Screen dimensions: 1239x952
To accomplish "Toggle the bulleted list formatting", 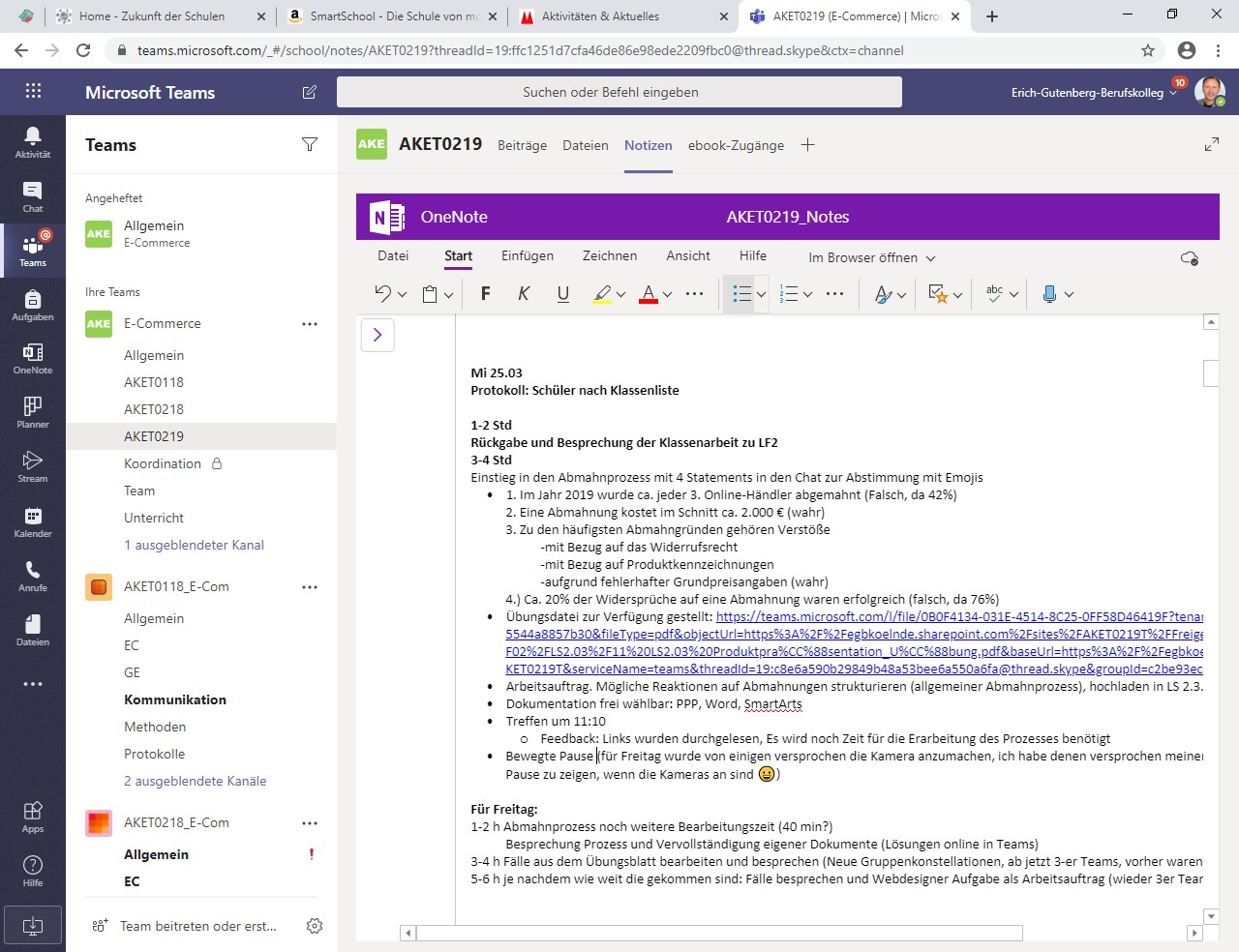I will 740,293.
